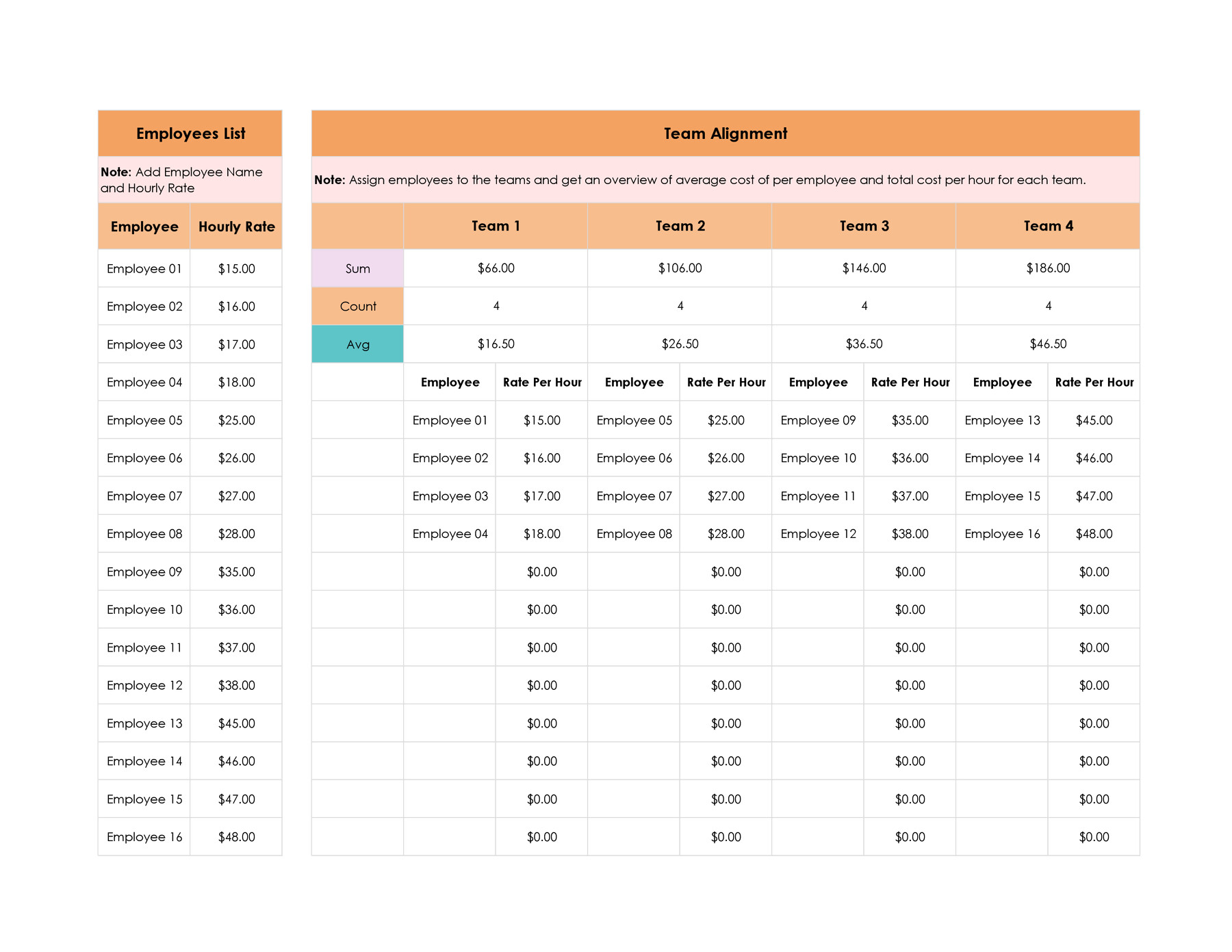Image resolution: width=1232 pixels, height=952 pixels.
Task: Click Employee 01 in the Employees List
Action: tap(144, 268)
